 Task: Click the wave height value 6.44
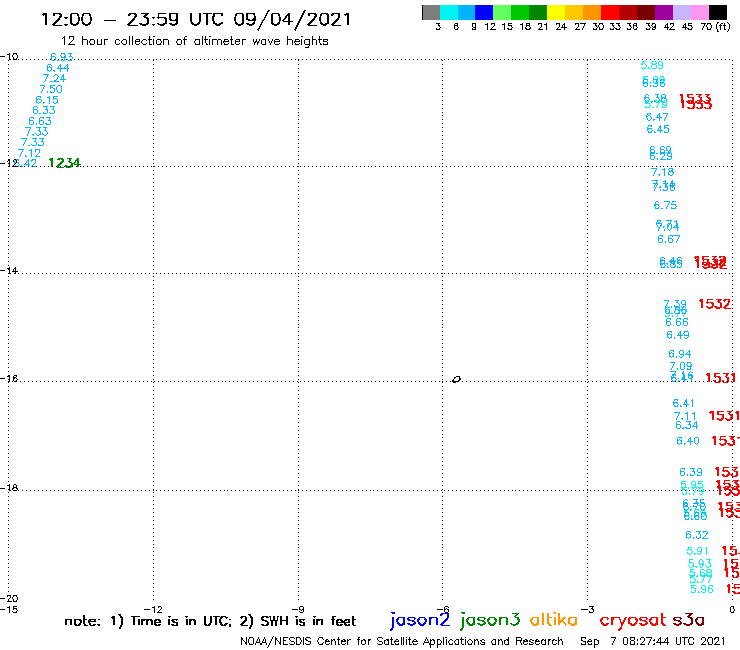tap(58, 68)
